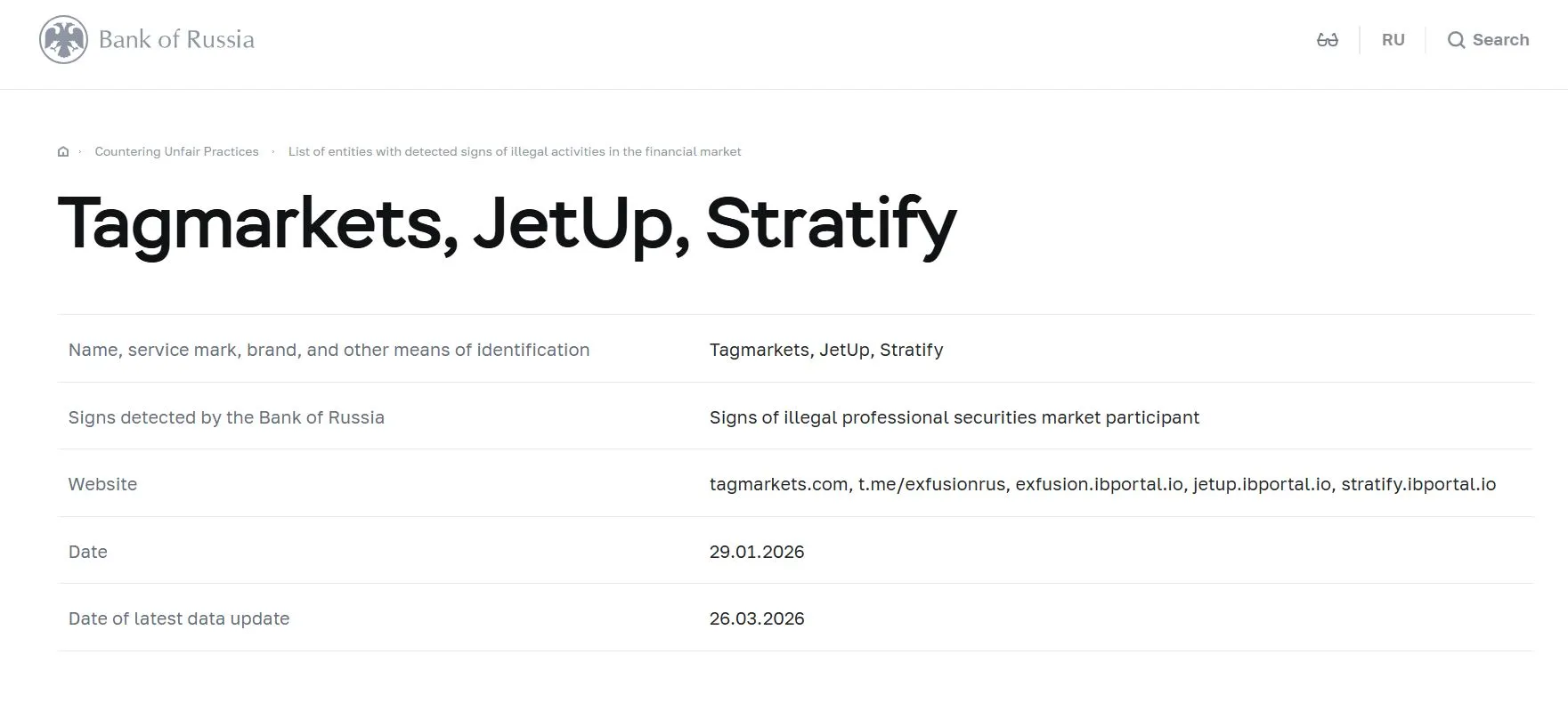Select the Name, service mark, brand row label
Viewport: 1568px width, 719px height.
click(x=329, y=350)
